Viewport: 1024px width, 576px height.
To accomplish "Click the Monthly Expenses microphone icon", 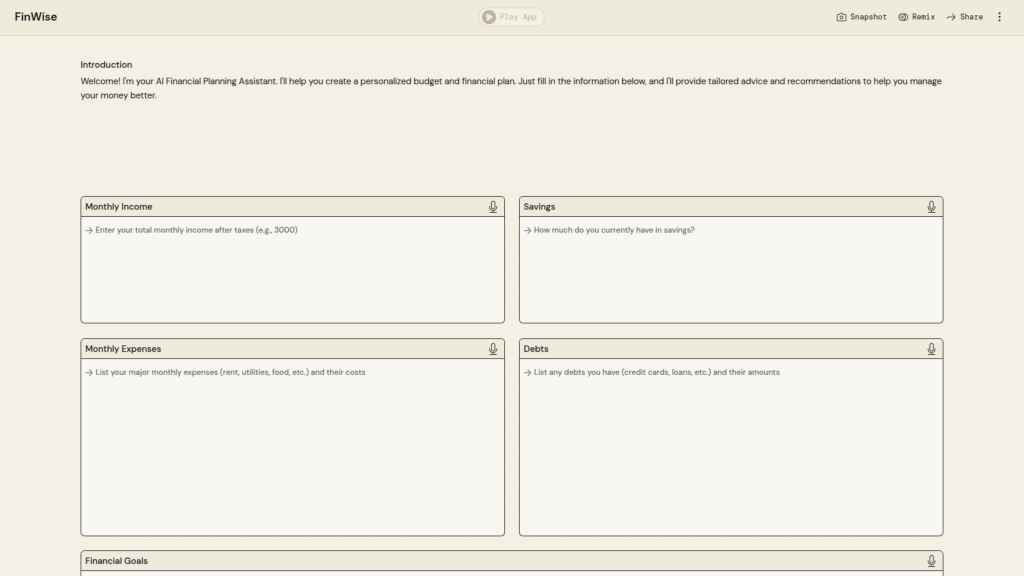I will tap(493, 349).
